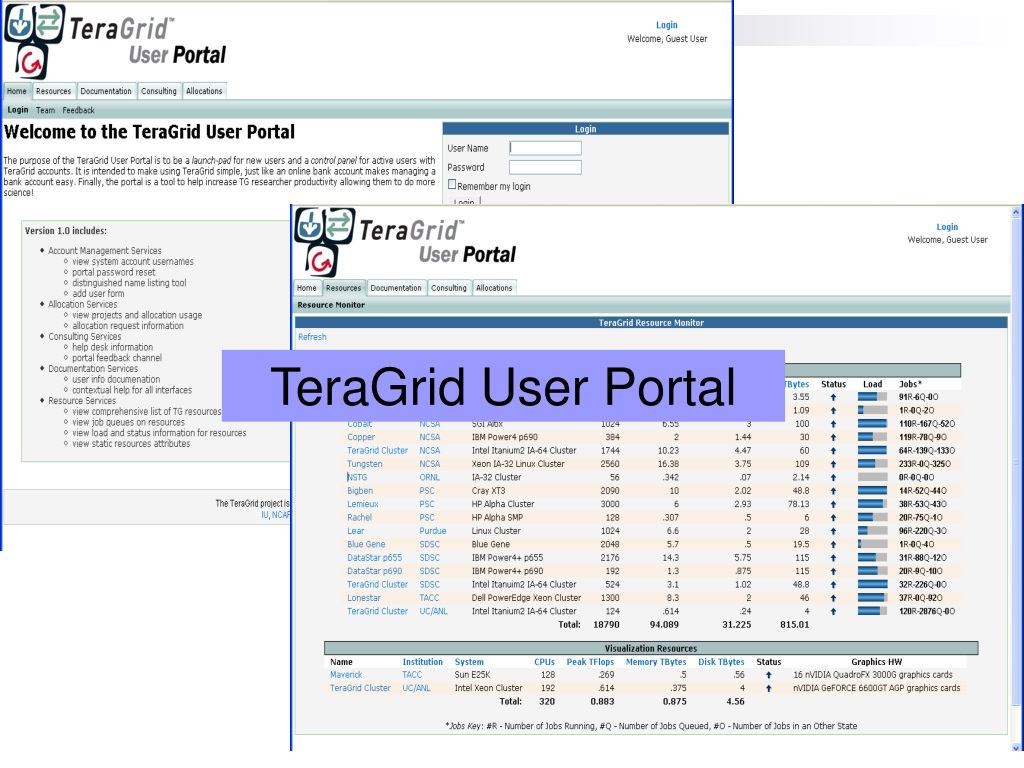Click the status arrow in the DataStar p690 row

coord(833,571)
